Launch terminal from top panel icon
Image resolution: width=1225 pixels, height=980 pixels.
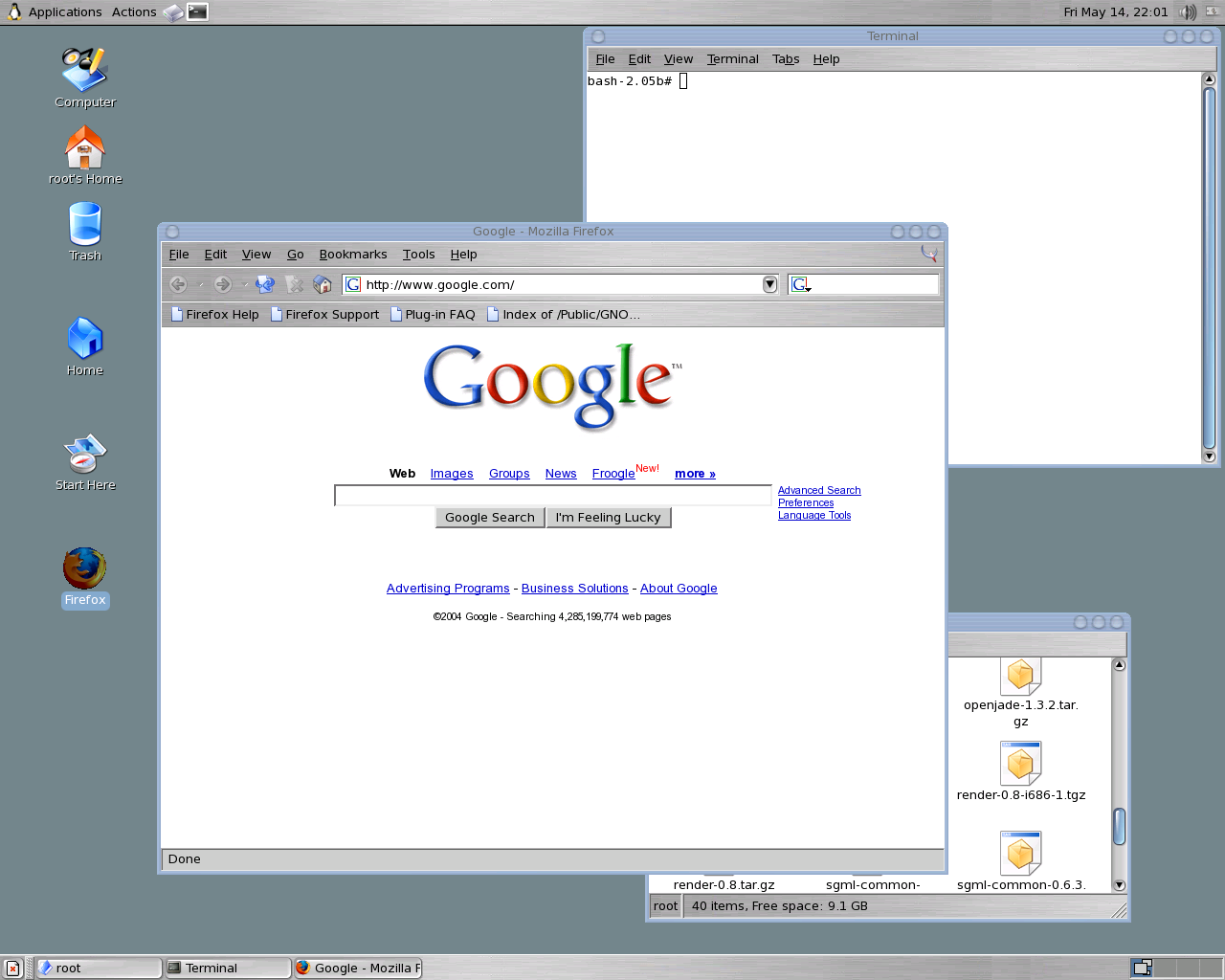198,12
